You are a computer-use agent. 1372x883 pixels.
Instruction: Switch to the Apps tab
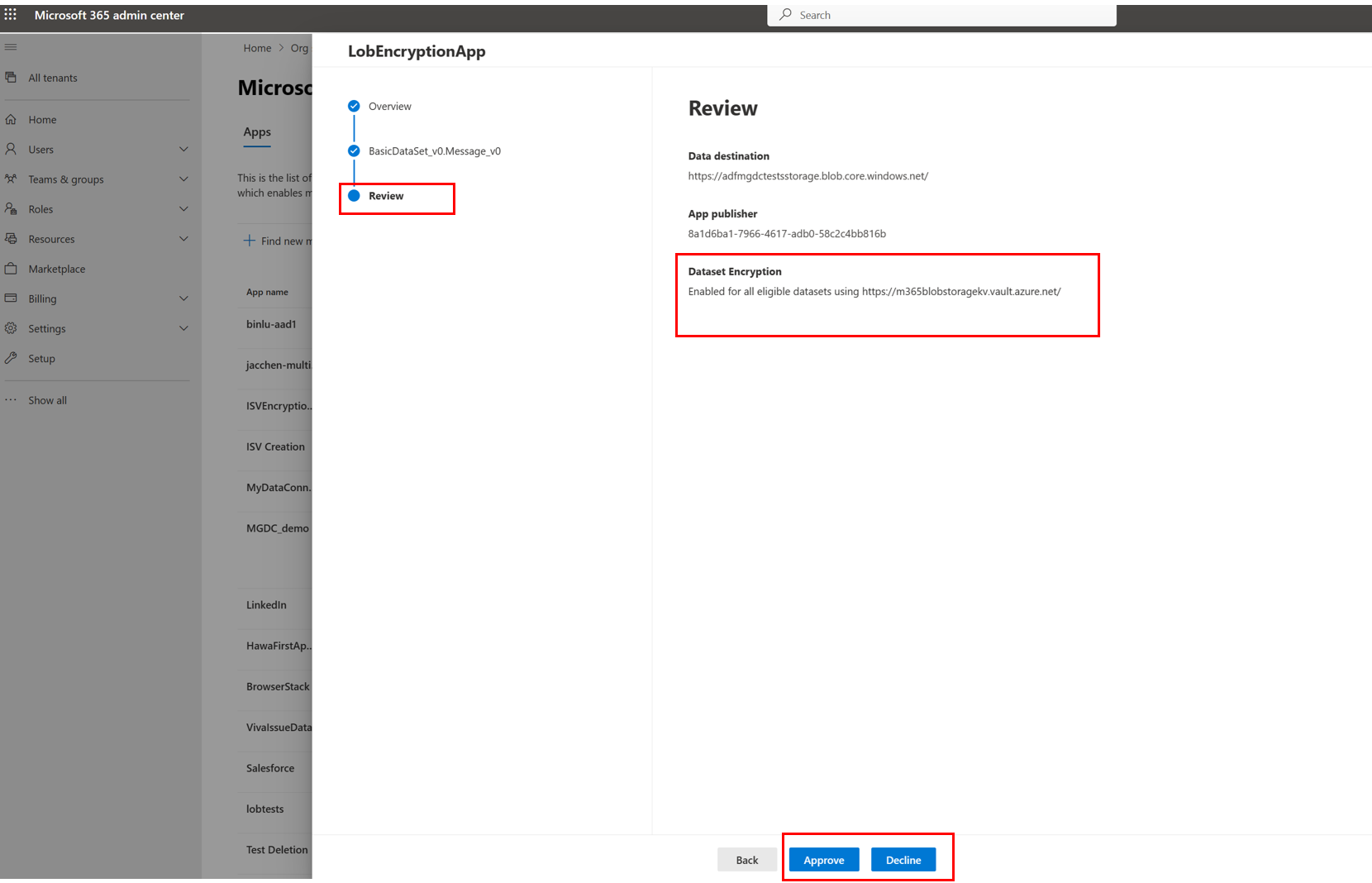256,132
